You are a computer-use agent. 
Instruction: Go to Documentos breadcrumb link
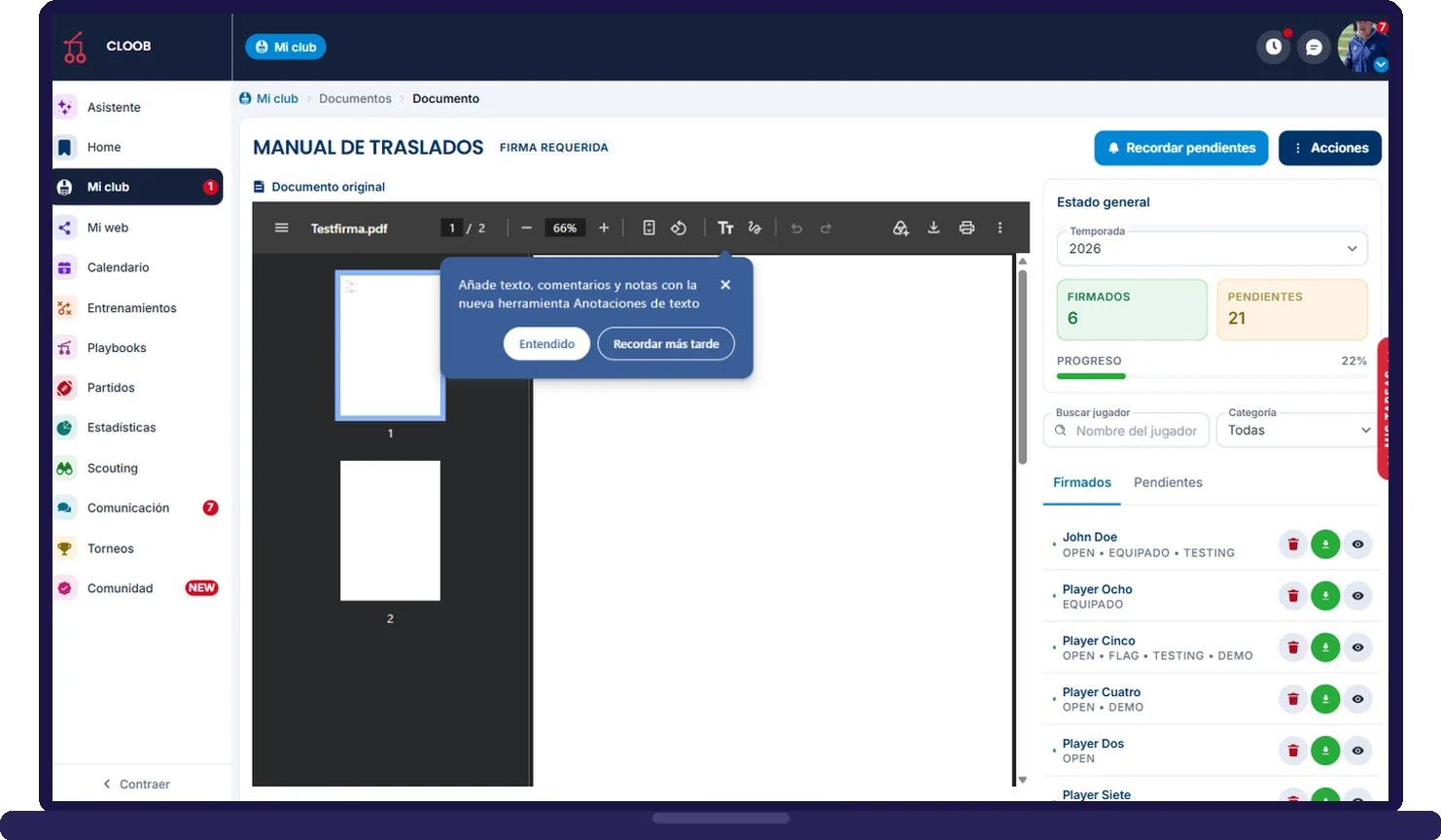[x=355, y=98]
